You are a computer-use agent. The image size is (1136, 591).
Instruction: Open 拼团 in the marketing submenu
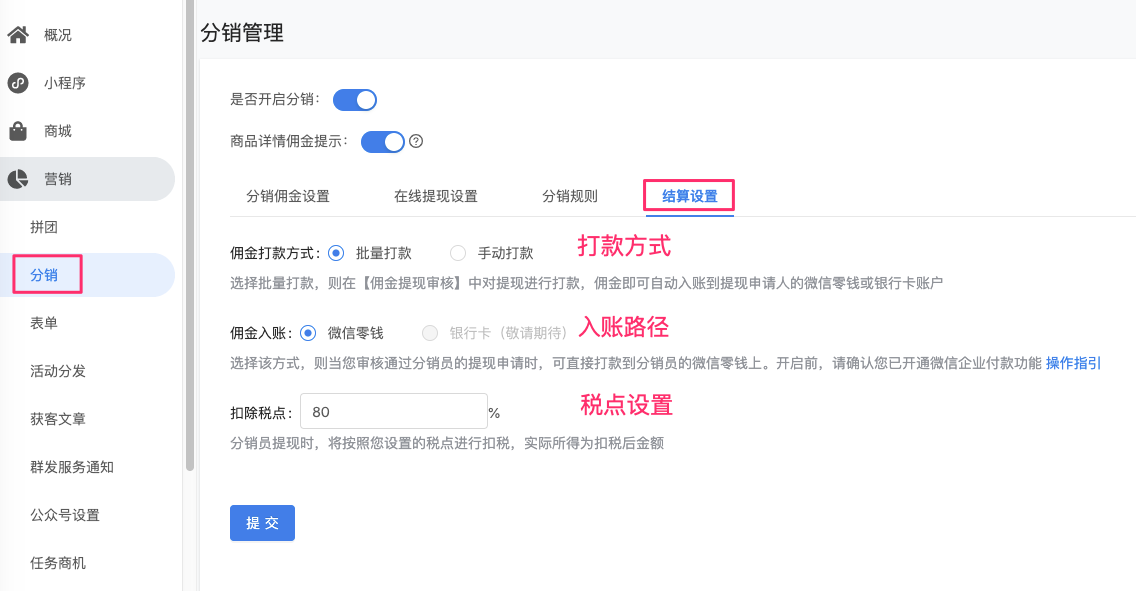(44, 227)
